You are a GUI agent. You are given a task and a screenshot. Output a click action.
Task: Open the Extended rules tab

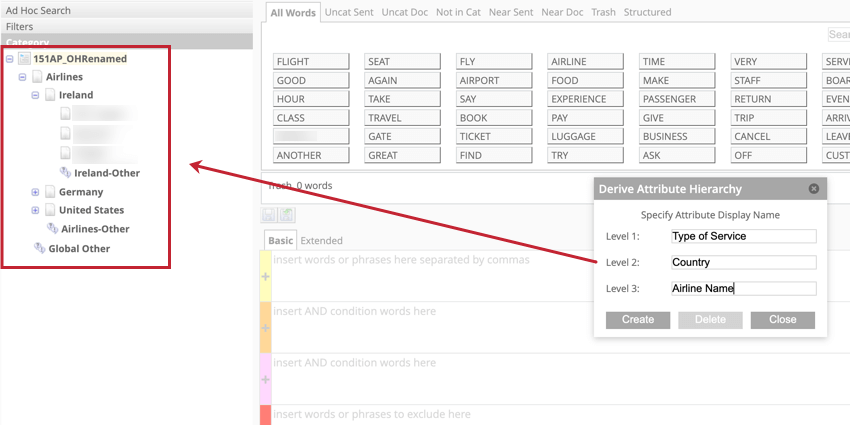coord(321,240)
